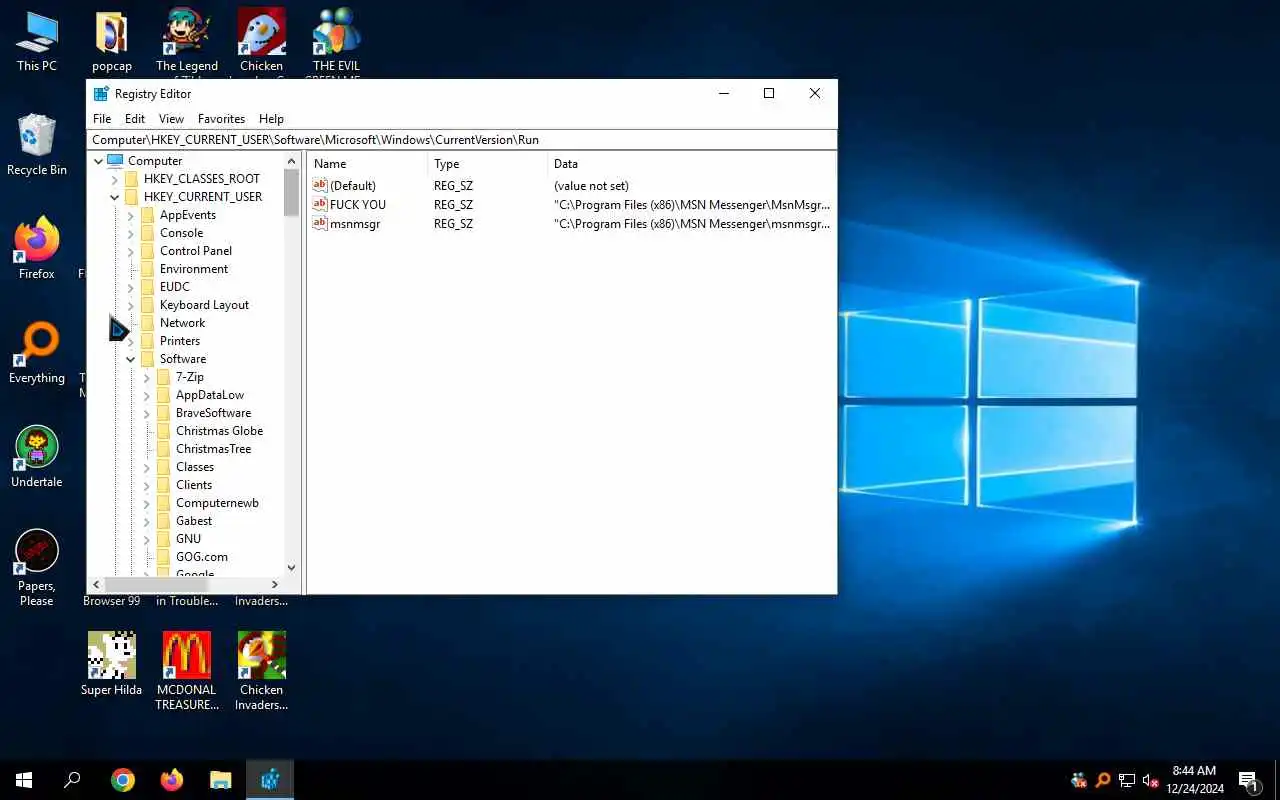Click the Data column header
Screen dimensions: 1280x800
tap(690, 164)
